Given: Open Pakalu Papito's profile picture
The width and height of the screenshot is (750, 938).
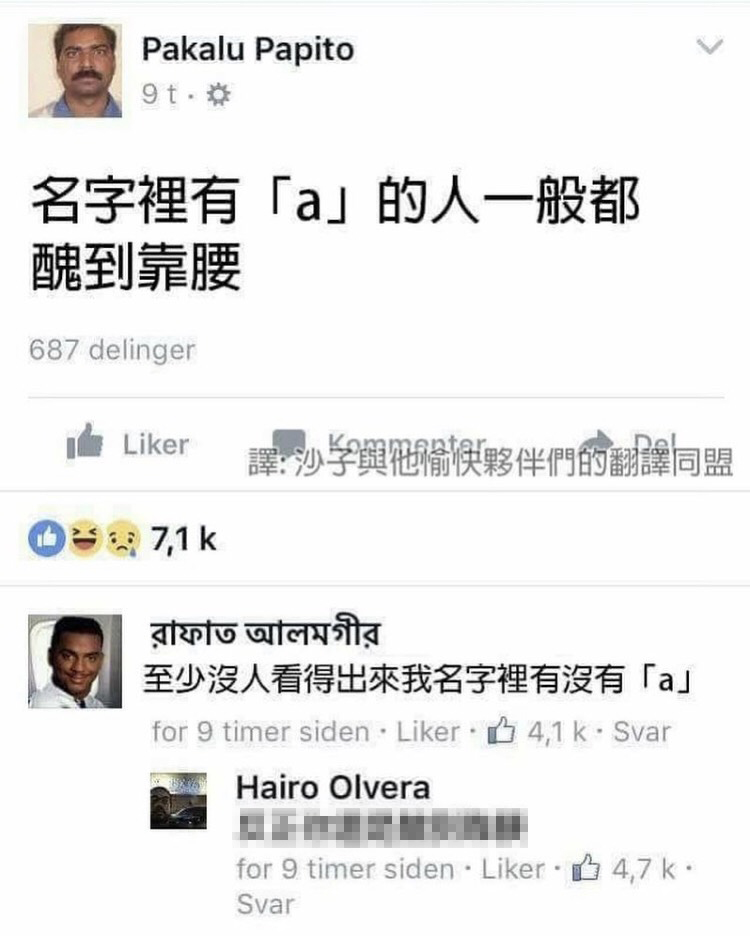Looking at the screenshot, I should [x=75, y=71].
